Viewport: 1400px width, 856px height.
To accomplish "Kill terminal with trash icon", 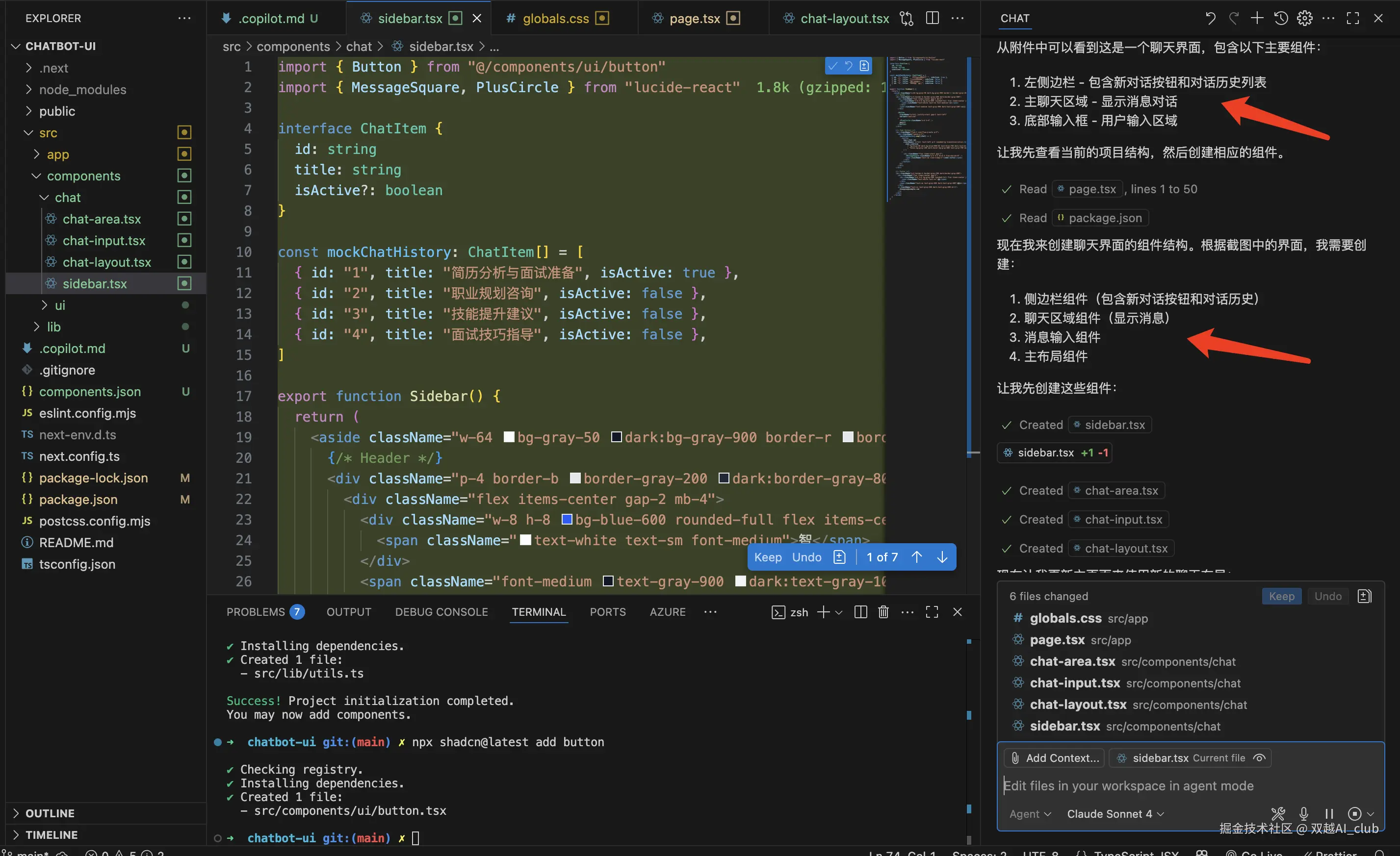I will pos(883,612).
